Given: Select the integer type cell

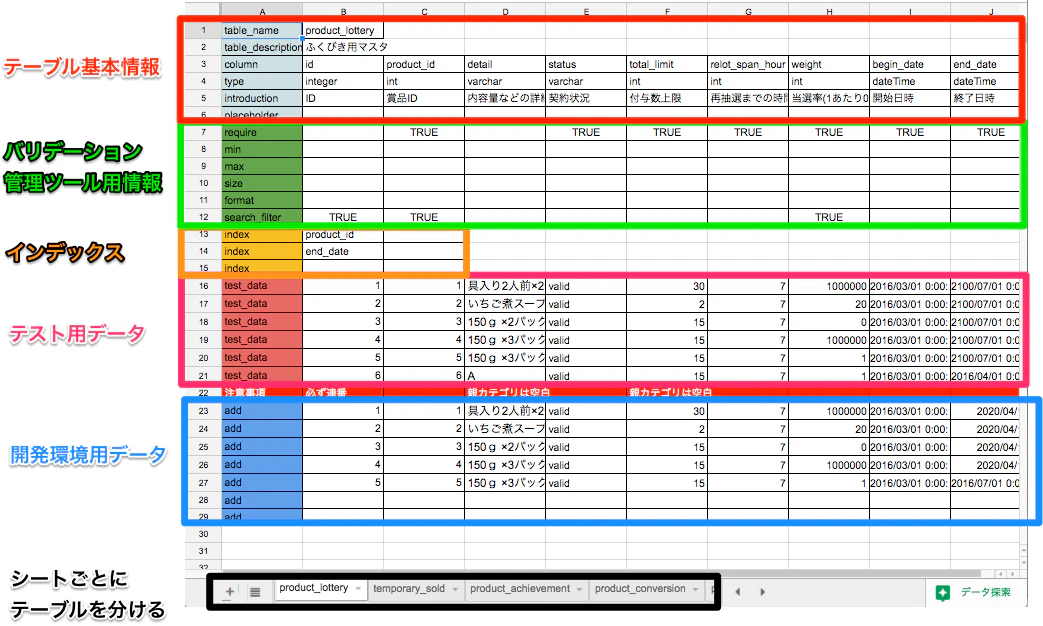Looking at the screenshot, I should [x=343, y=81].
